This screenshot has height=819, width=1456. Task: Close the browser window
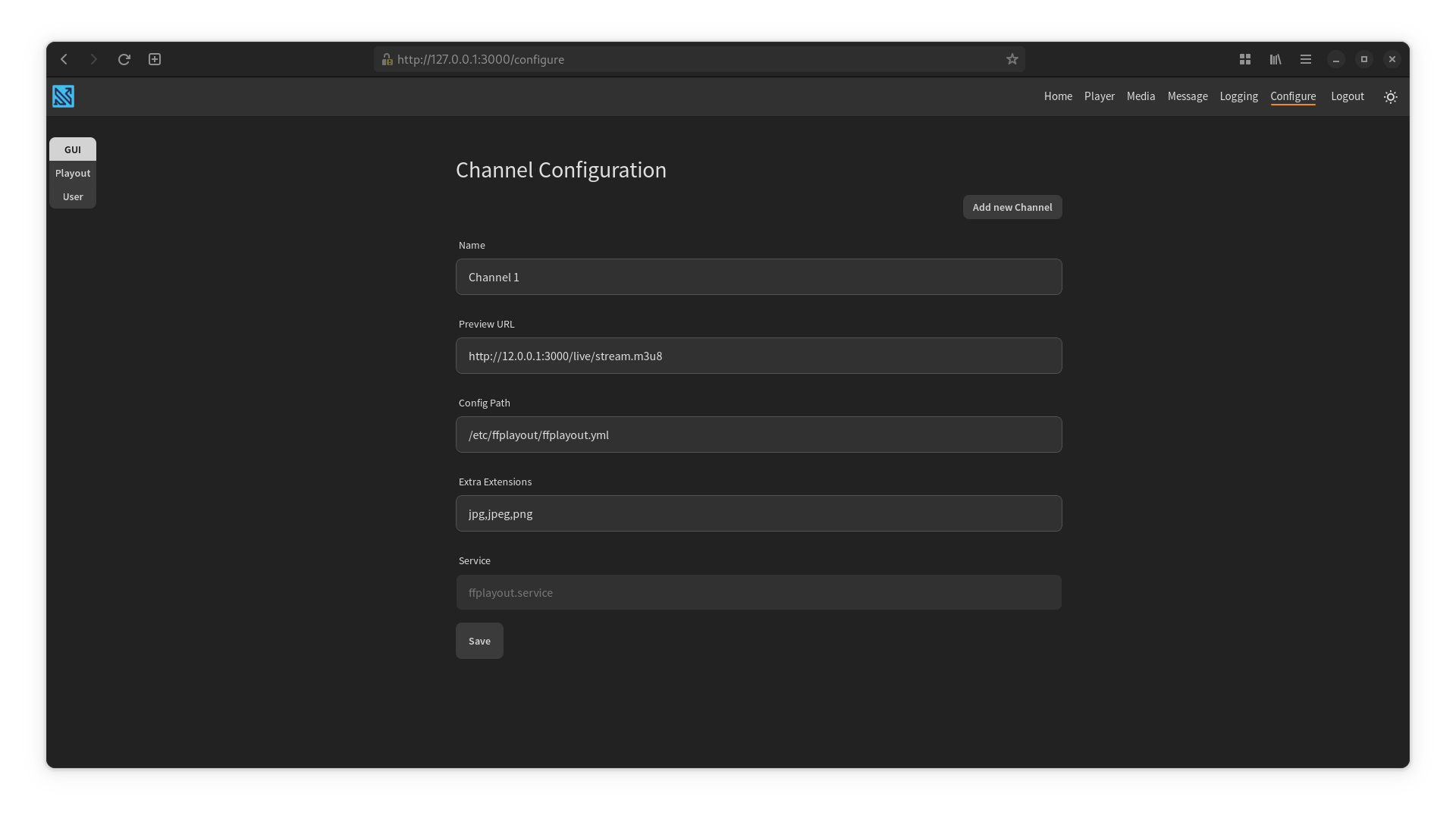[1392, 59]
